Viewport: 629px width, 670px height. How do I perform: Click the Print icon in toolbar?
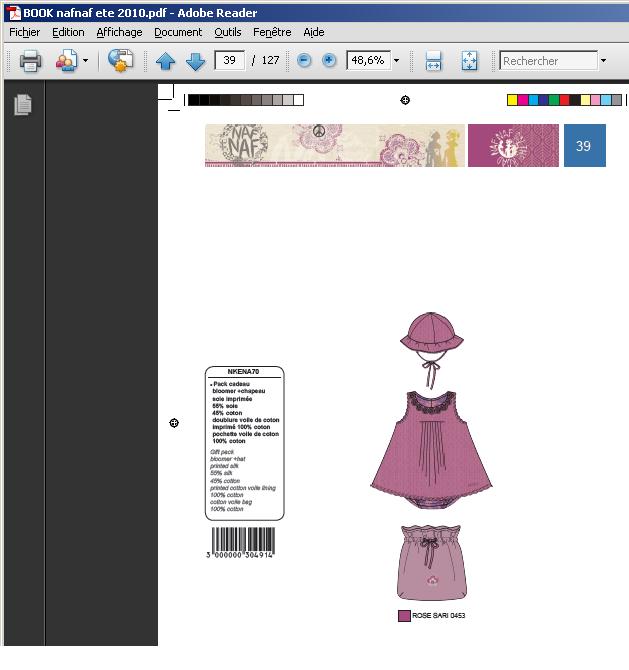[30, 61]
